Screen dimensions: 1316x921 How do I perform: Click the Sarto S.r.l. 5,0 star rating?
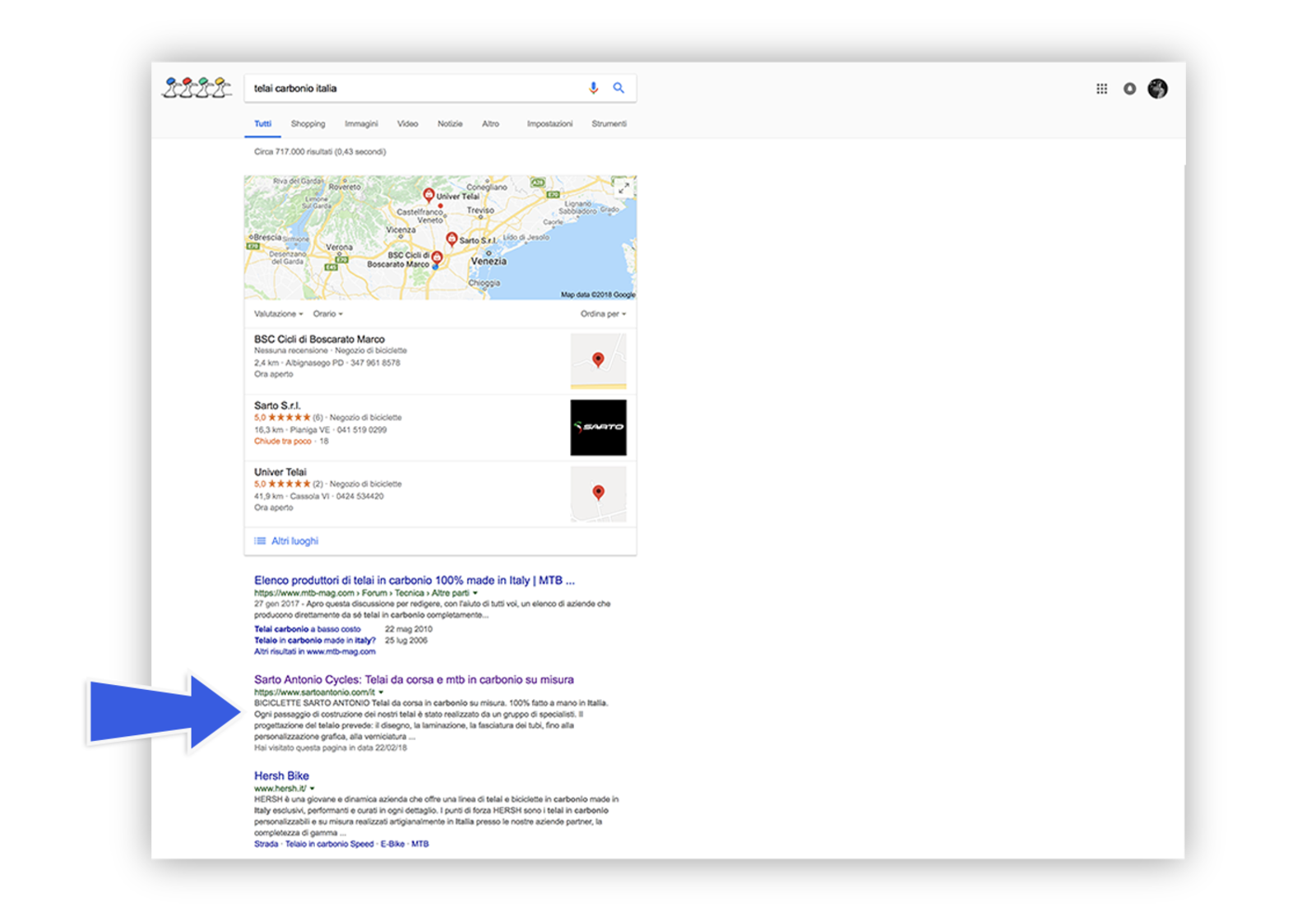point(282,418)
